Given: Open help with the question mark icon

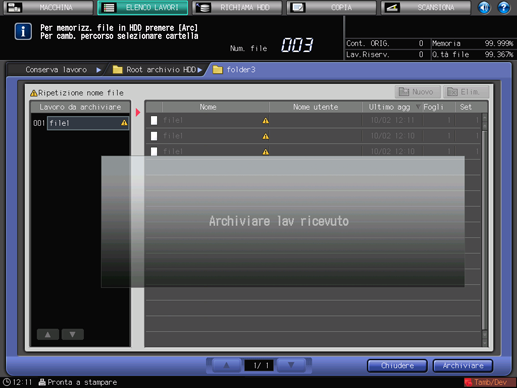Looking at the screenshot, I should click(504, 7).
